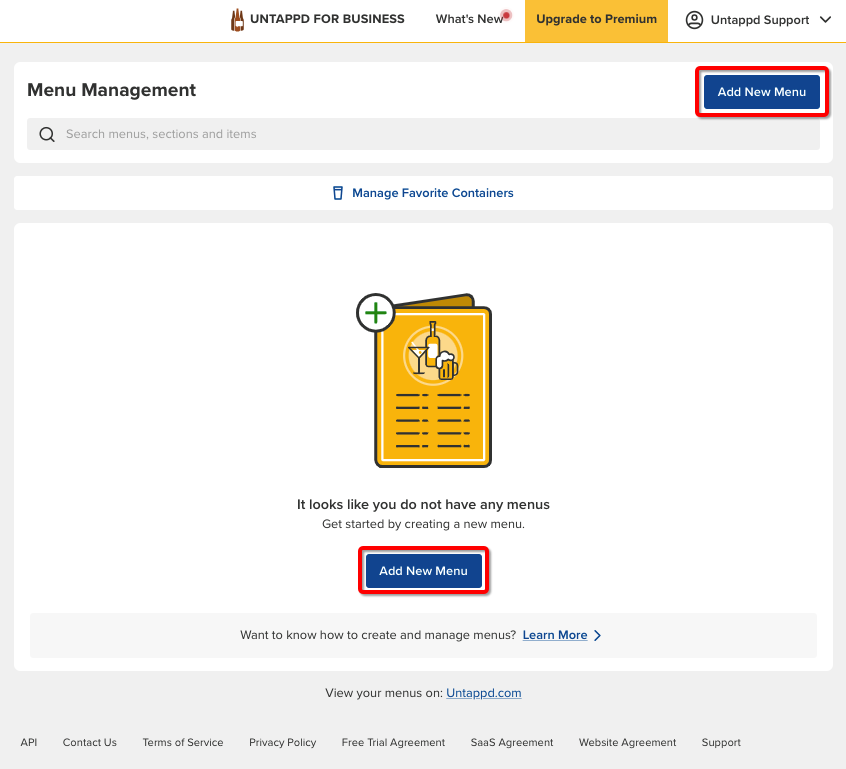Open Contact Us in the footer
846x769 pixels.
click(x=90, y=743)
